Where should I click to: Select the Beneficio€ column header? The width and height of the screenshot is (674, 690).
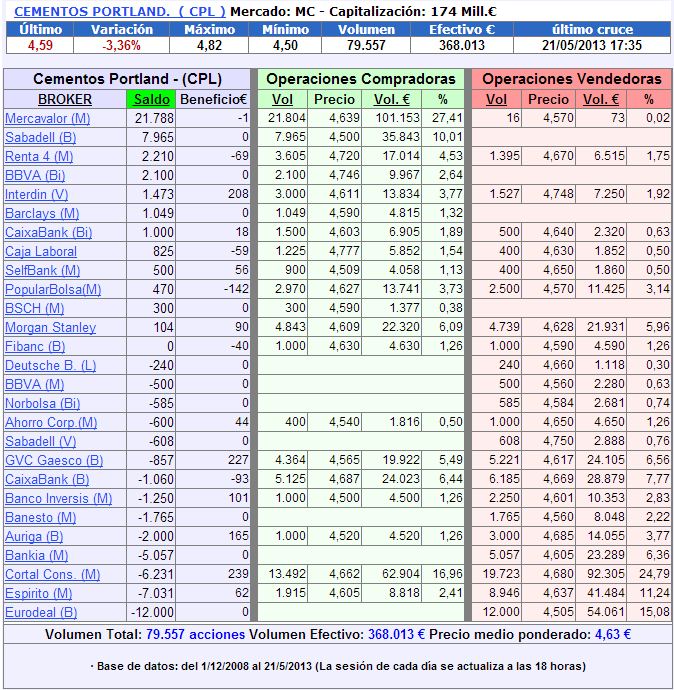point(213,99)
